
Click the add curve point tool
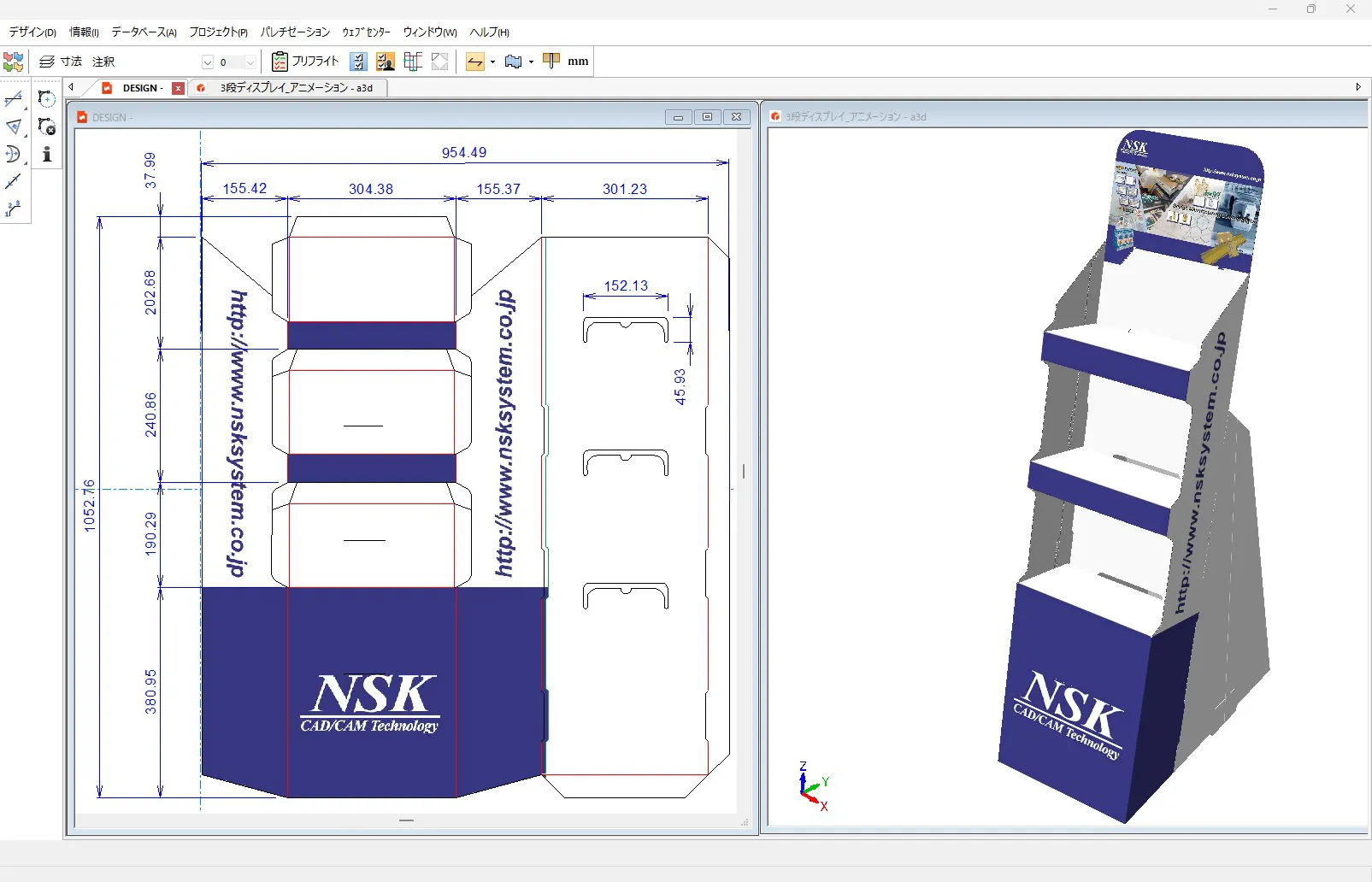[x=47, y=99]
